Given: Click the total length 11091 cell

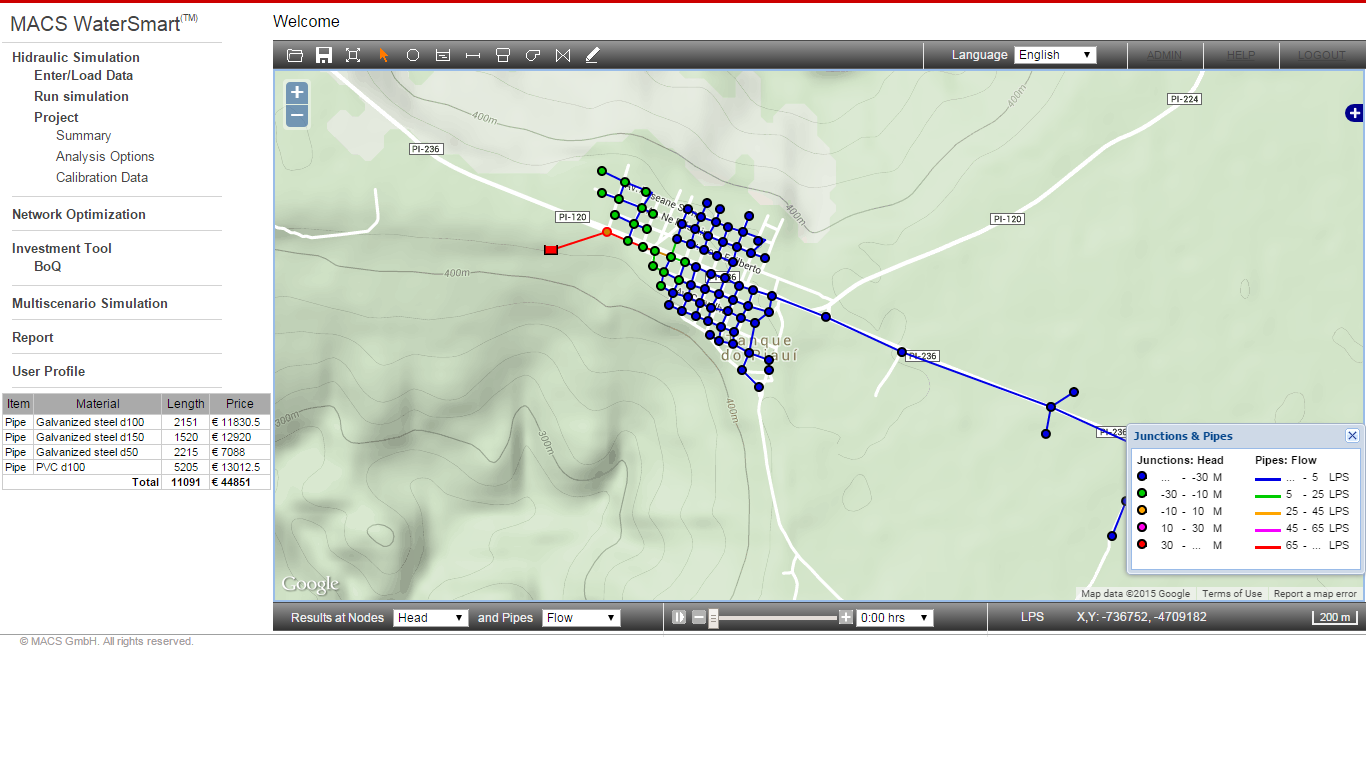Looking at the screenshot, I should [x=186, y=482].
